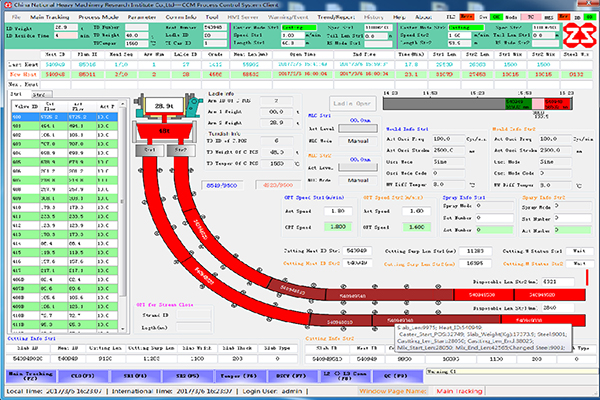Click the green Svr OK status indicator
The image size is (600, 400).
coord(496,17)
